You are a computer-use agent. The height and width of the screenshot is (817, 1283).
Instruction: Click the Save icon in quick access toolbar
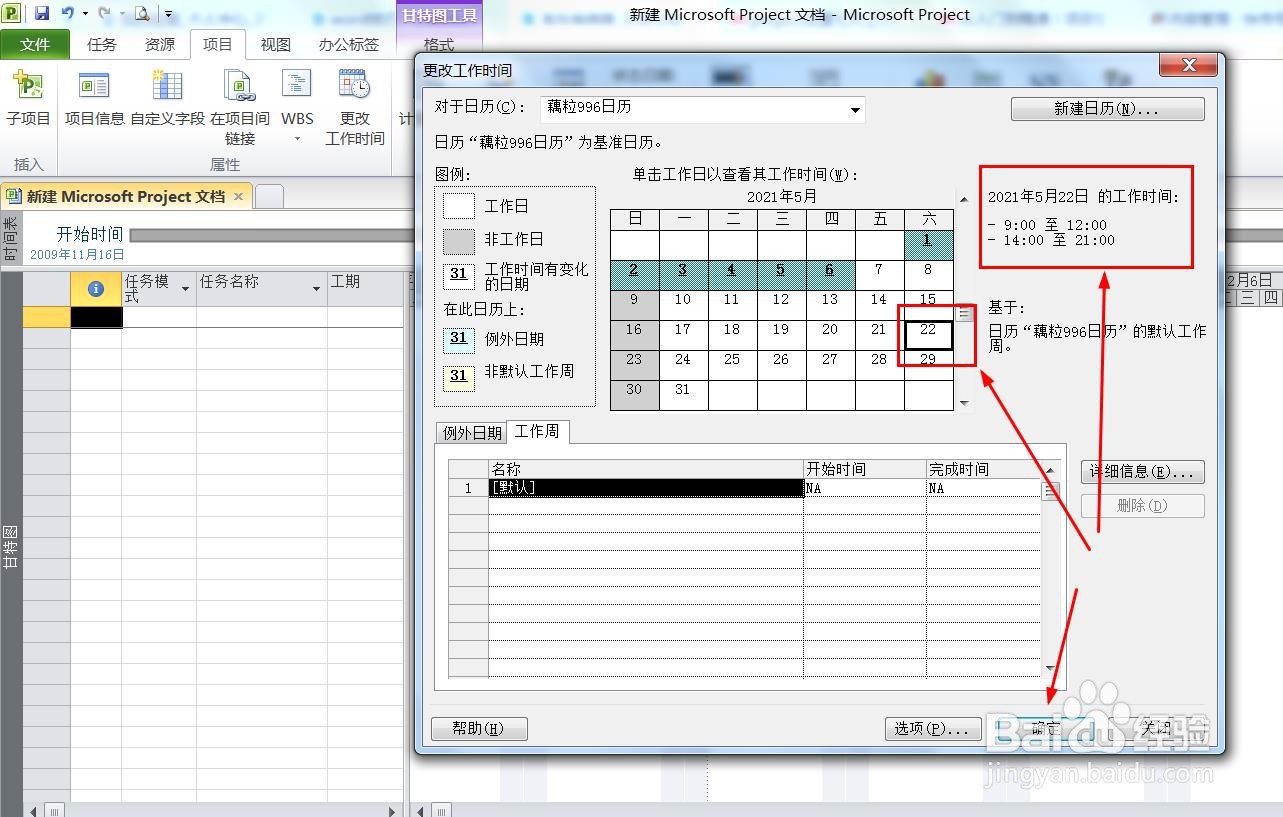coord(42,13)
